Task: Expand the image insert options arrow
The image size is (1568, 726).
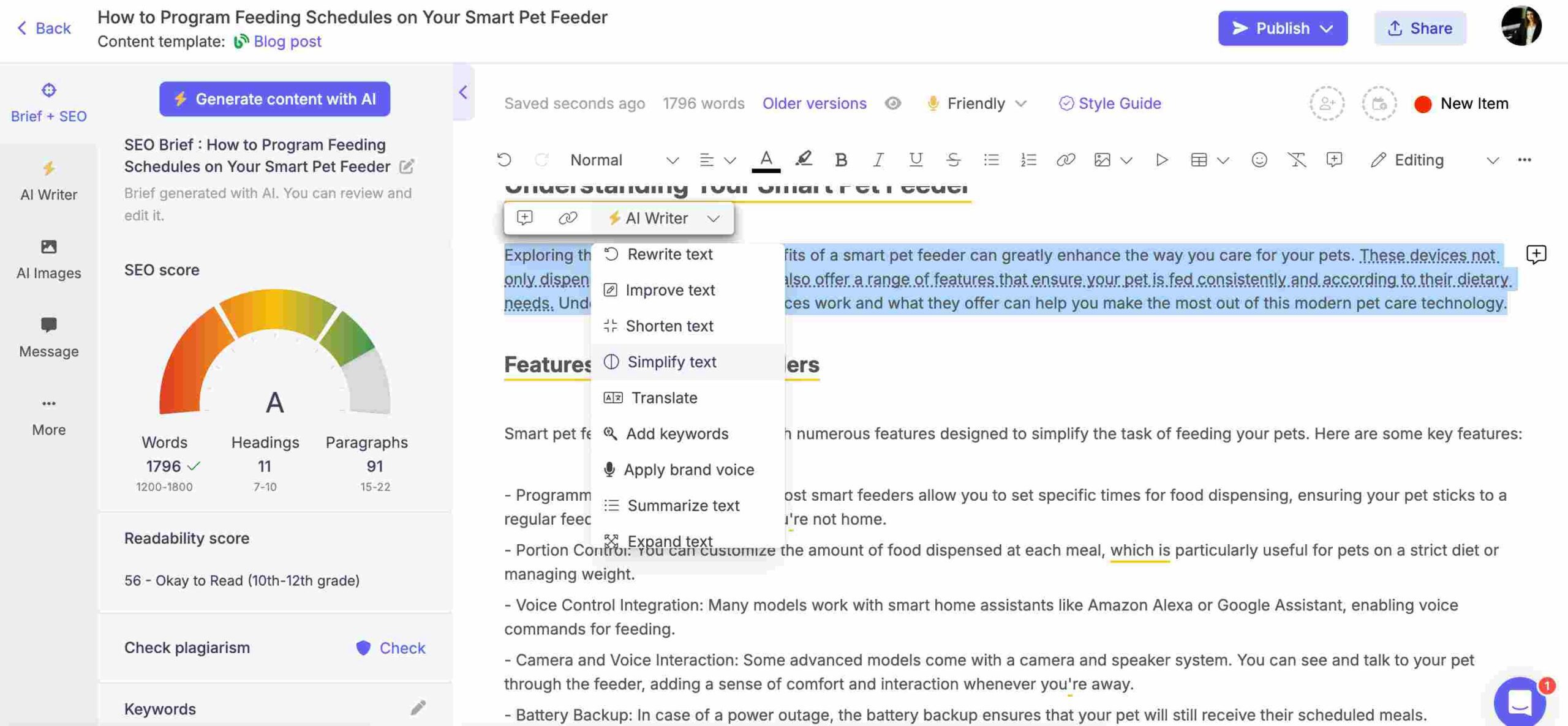Action: click(x=1126, y=160)
